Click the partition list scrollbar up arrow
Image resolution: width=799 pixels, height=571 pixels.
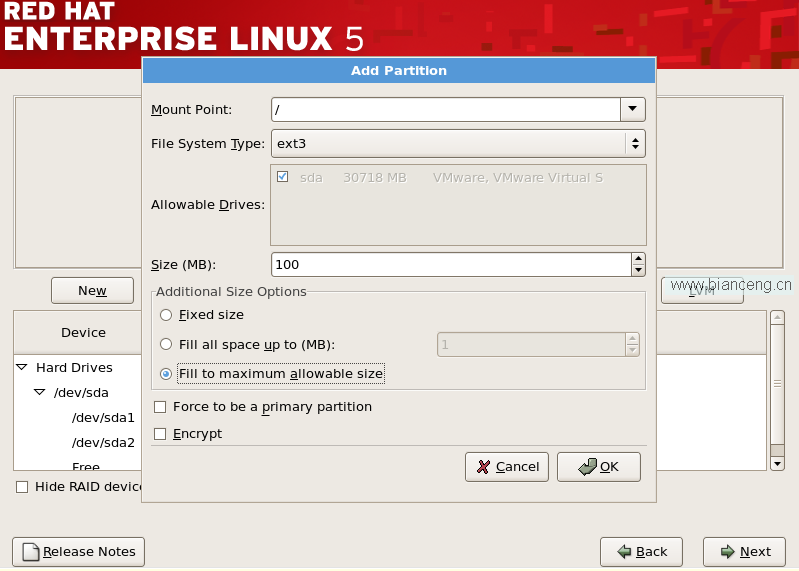pyautogui.click(x=777, y=317)
